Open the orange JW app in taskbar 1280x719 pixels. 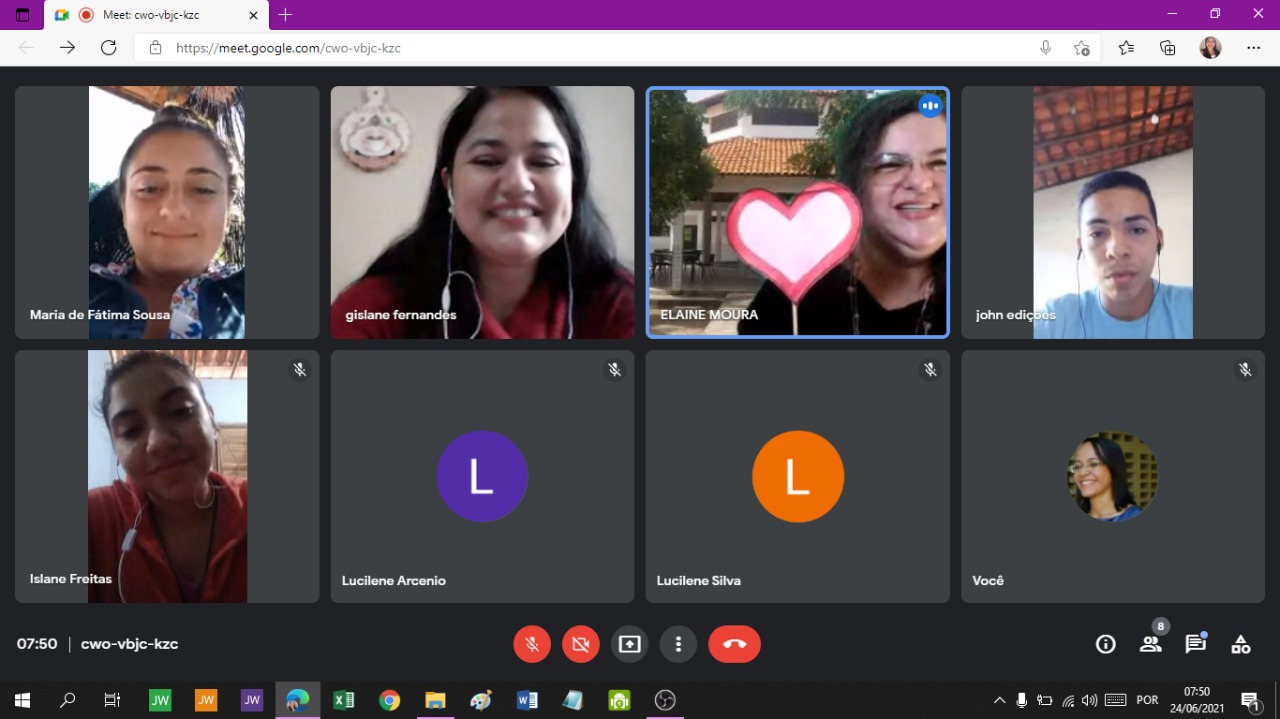coord(206,700)
